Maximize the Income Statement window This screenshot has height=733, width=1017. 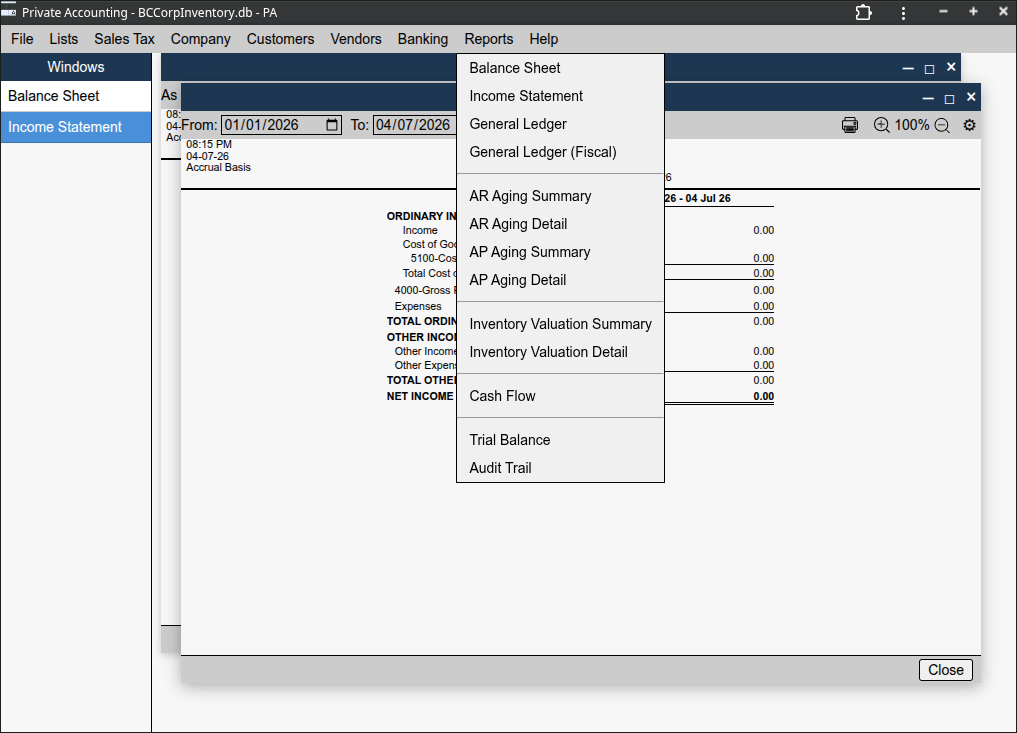pyautogui.click(x=950, y=98)
